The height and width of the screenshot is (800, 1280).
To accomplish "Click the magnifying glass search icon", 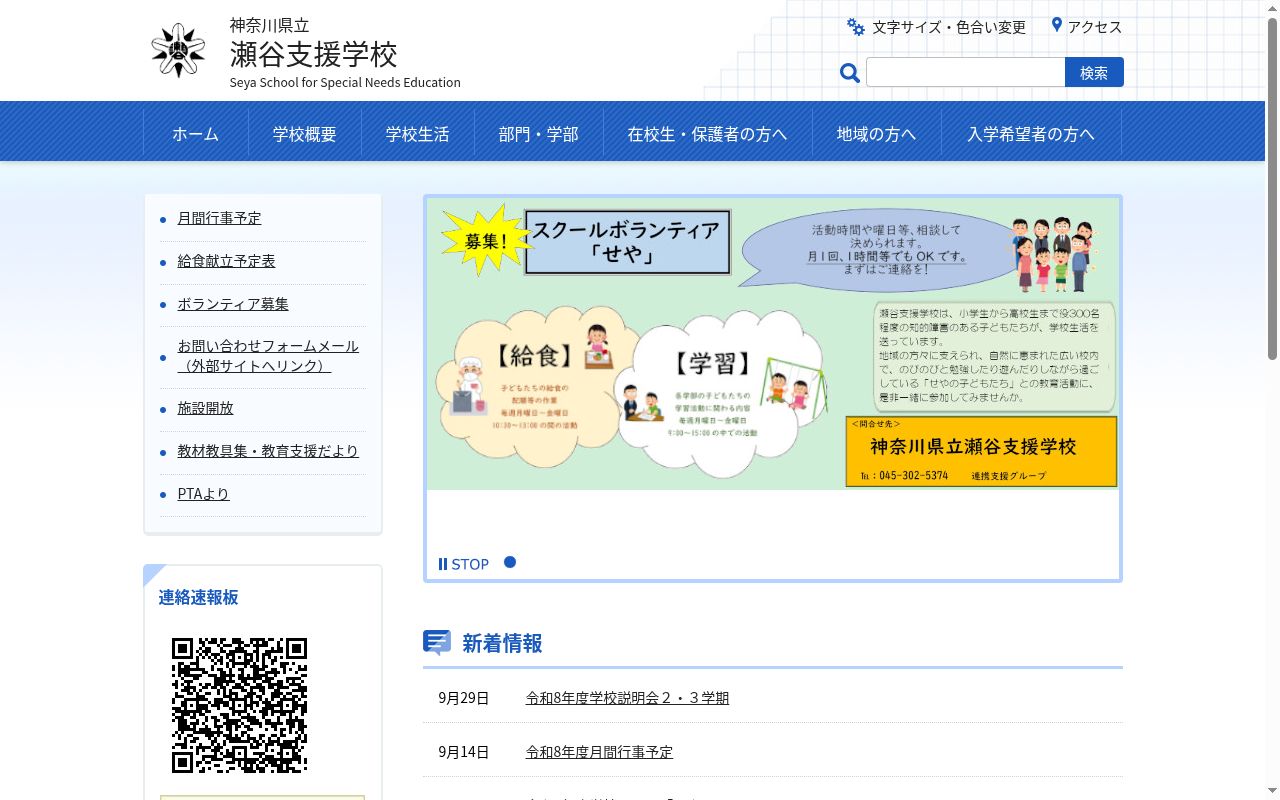I will 850,73.
